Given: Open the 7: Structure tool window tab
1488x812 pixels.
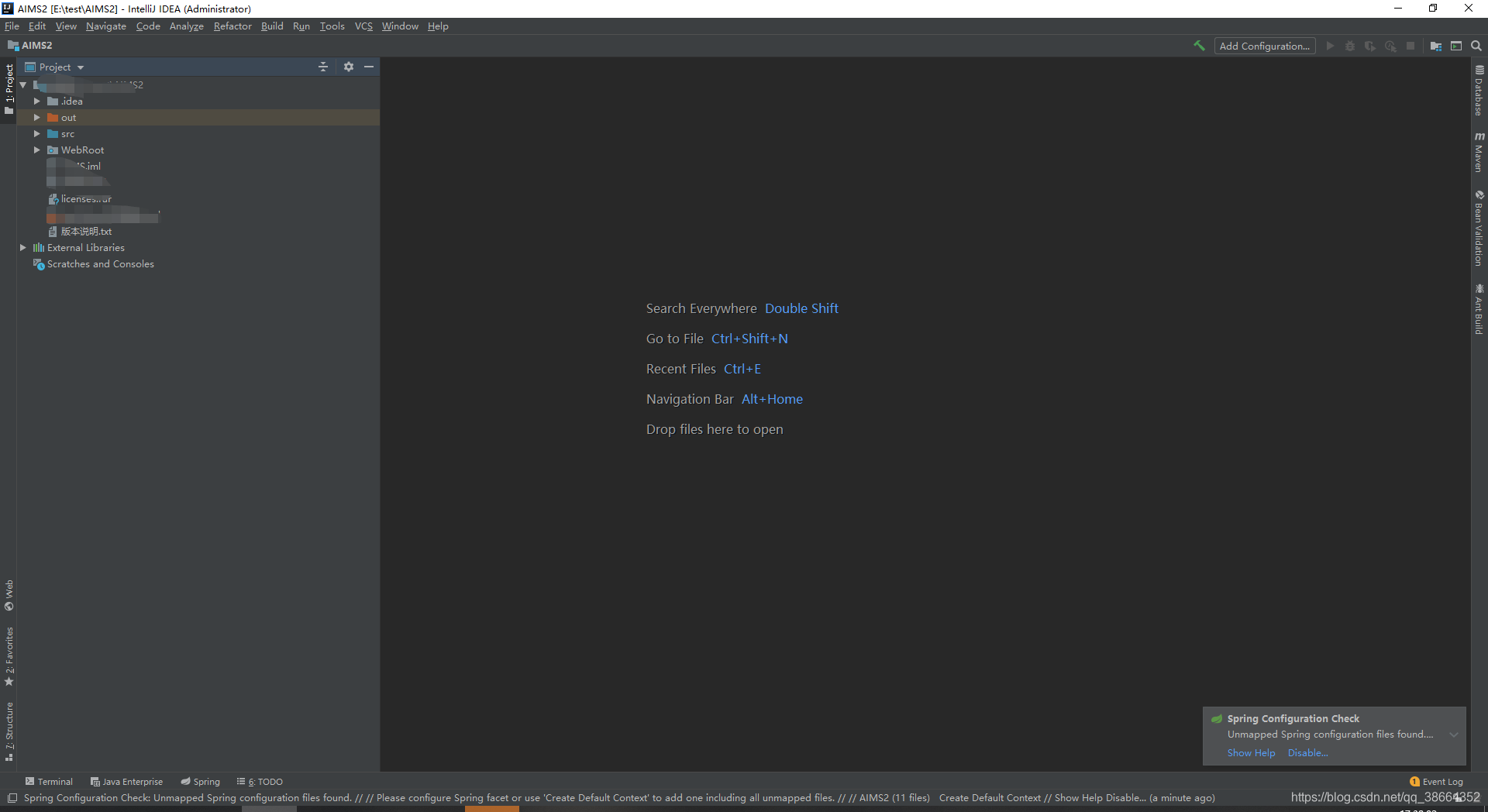Looking at the screenshot, I should tap(9, 731).
